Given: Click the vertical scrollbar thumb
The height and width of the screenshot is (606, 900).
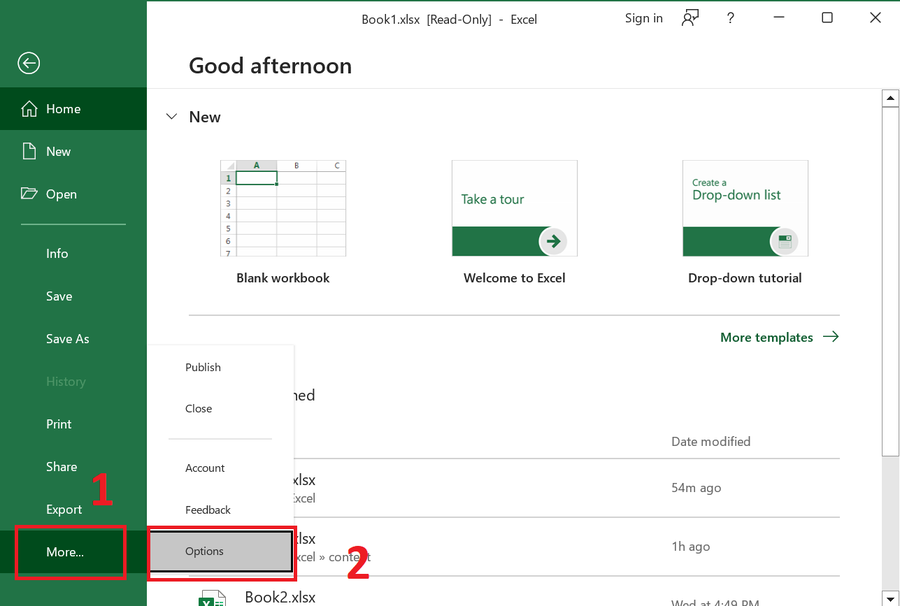Looking at the screenshot, I should (x=890, y=281).
